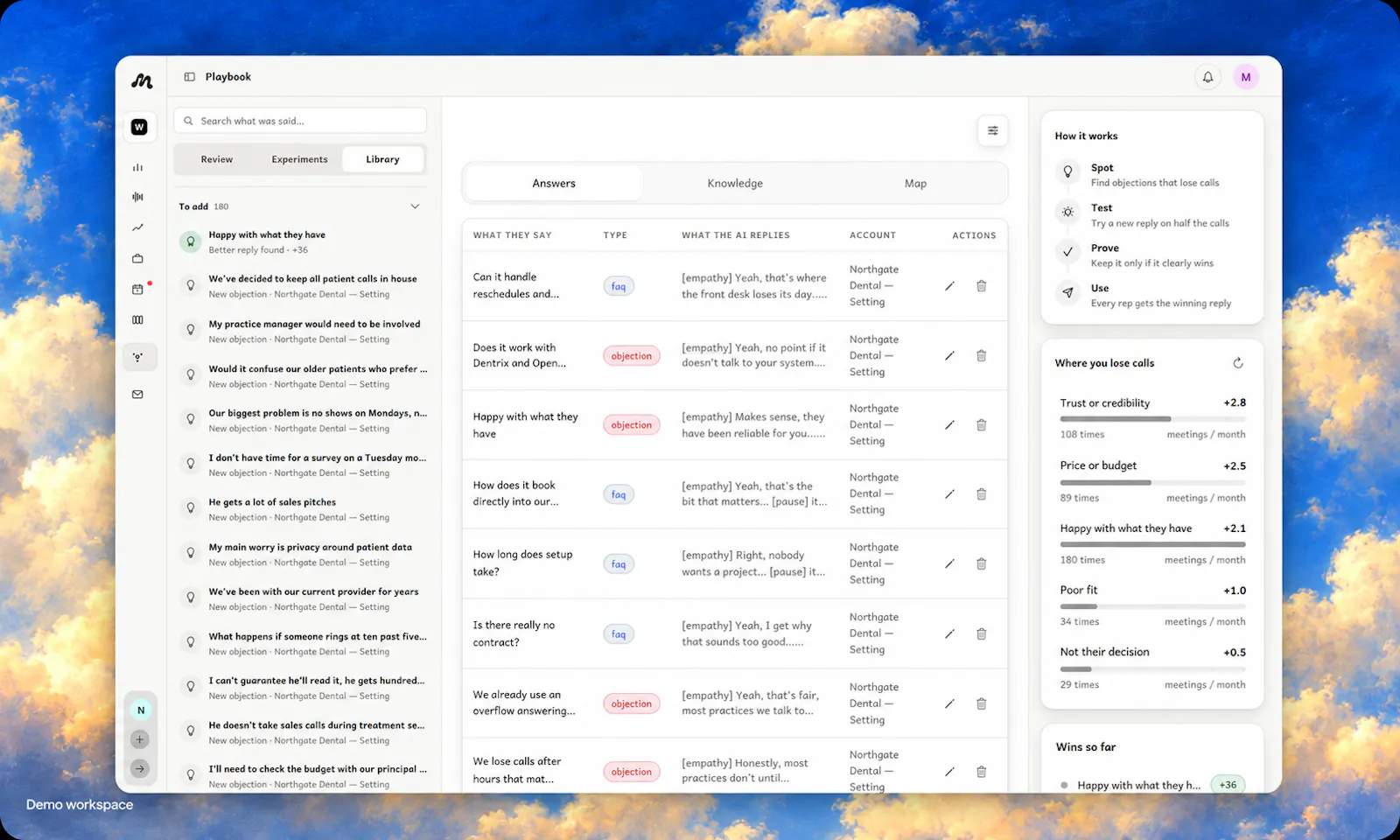This screenshot has height=840, width=1400.
Task: Click the 'I don't have time for a survey' objection
Action: [x=303, y=465]
